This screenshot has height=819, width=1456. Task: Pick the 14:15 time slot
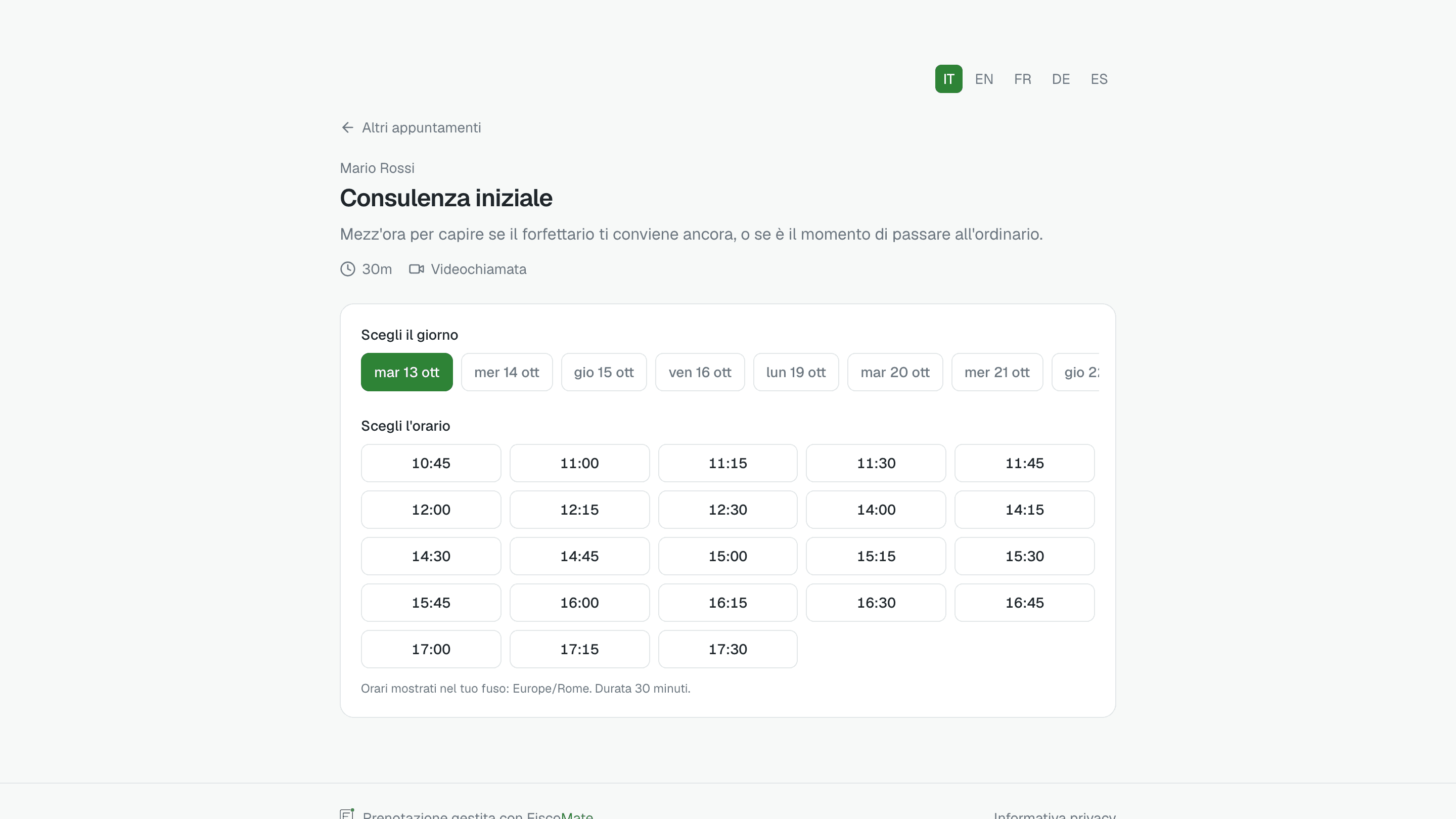[x=1025, y=510]
